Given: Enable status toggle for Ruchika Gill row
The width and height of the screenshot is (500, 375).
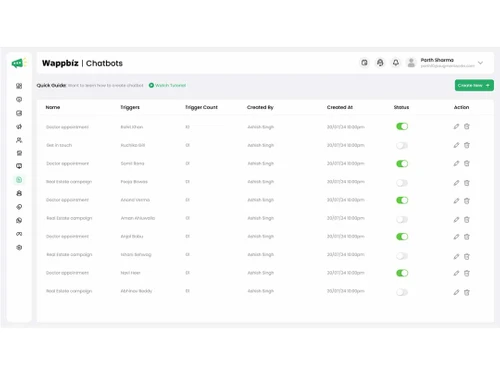Looking at the screenshot, I should pyautogui.click(x=402, y=145).
